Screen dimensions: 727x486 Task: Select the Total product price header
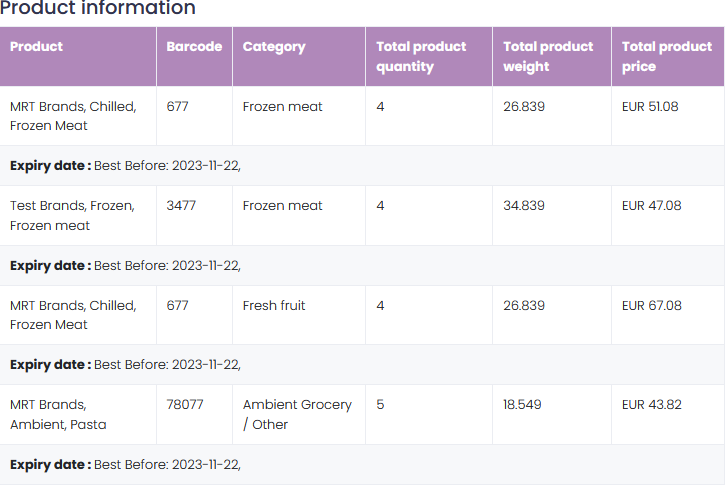point(666,56)
